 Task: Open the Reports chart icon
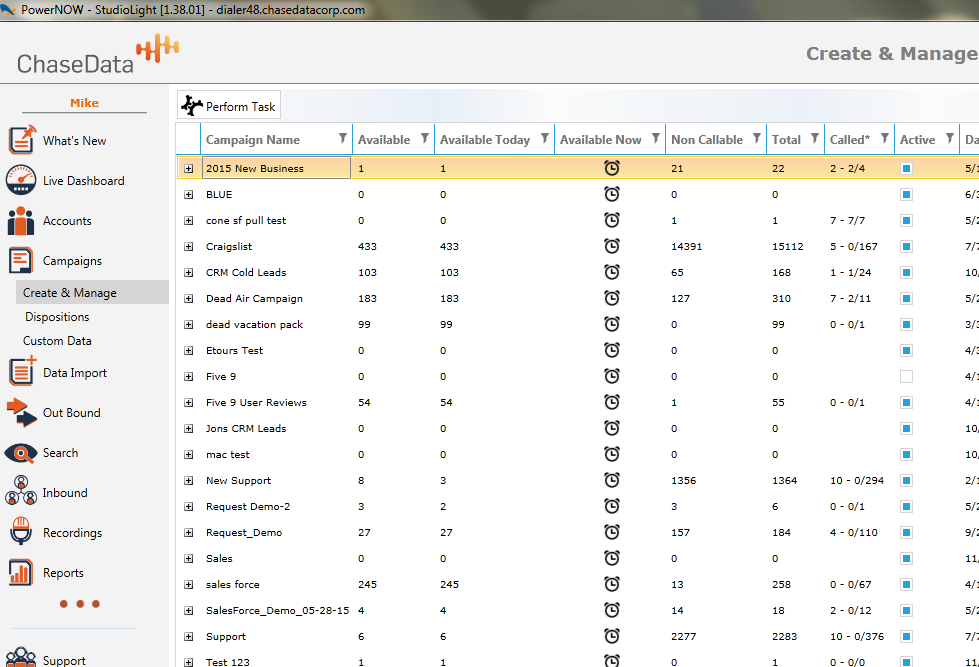tap(22, 573)
